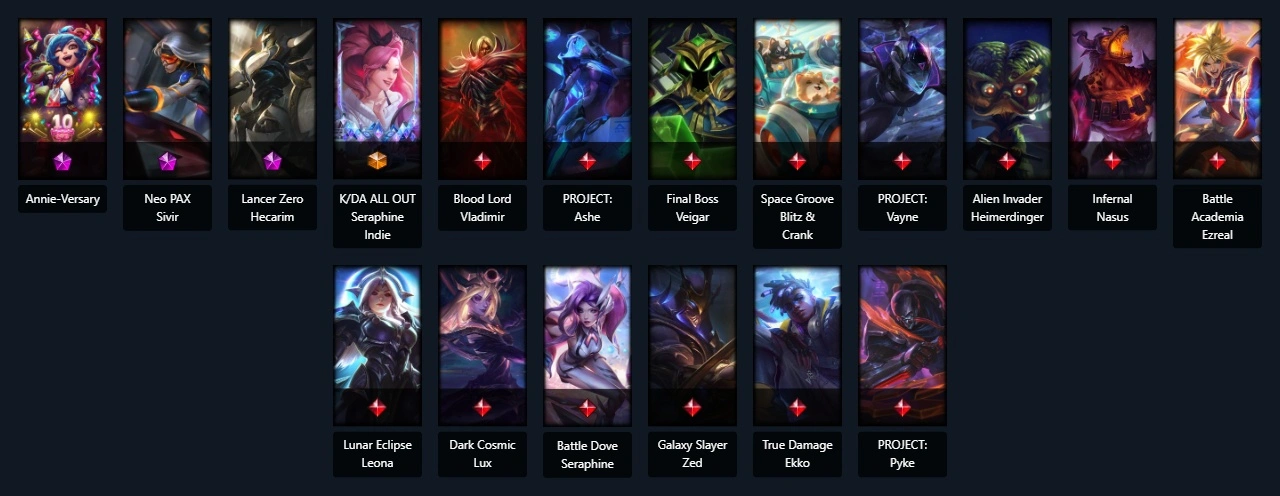Click the orange gem icon on the K/DA ALL OUT Seraphine card
This screenshot has width=1280, height=496.
click(x=377, y=161)
